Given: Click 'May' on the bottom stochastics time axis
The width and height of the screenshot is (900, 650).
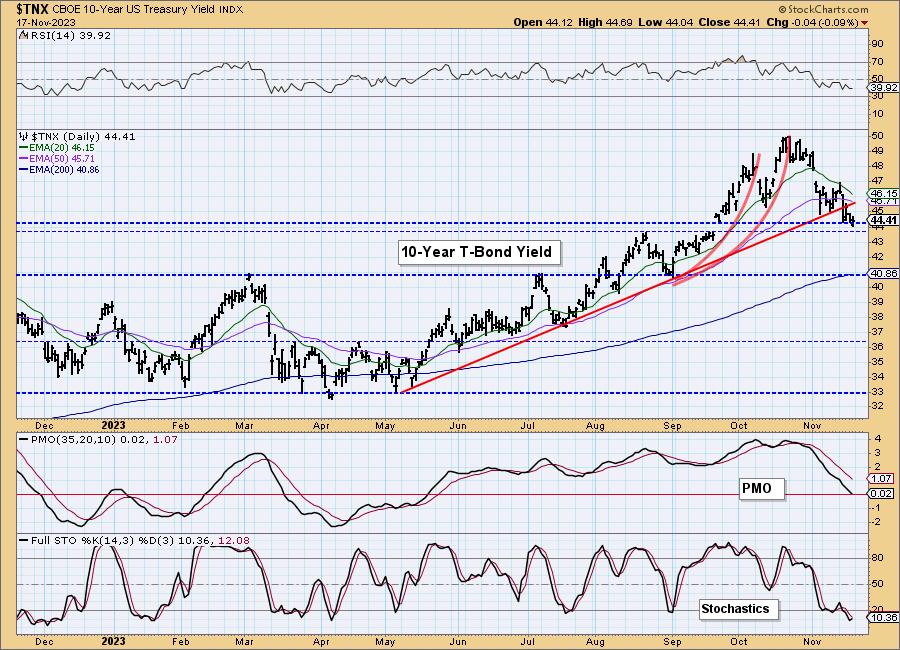Looking at the screenshot, I should 385,641.
